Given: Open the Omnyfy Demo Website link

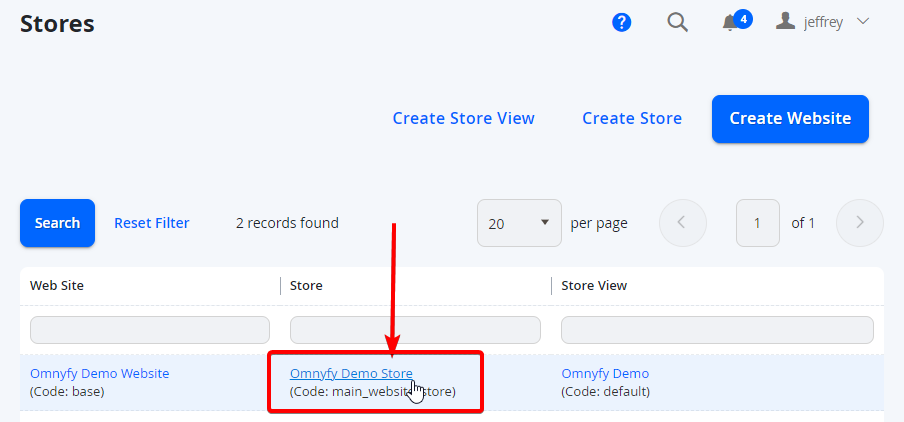Looking at the screenshot, I should 100,374.
